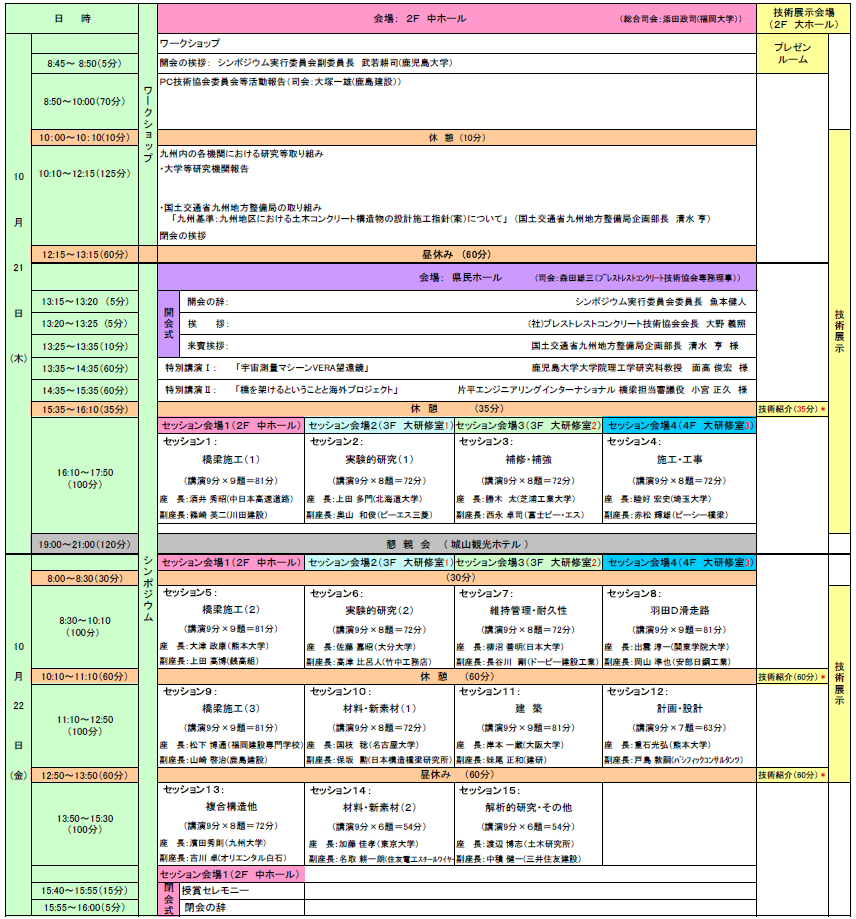Image resolution: width=856 pixels, height=919 pixels.
Task: Select the "10:10~11:10(60分)" time cell
Action: (85, 677)
